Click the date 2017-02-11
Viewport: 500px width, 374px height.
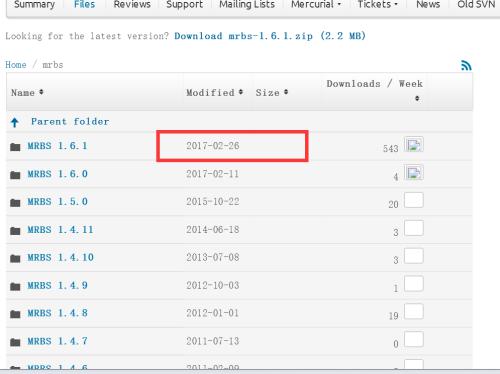pos(213,174)
